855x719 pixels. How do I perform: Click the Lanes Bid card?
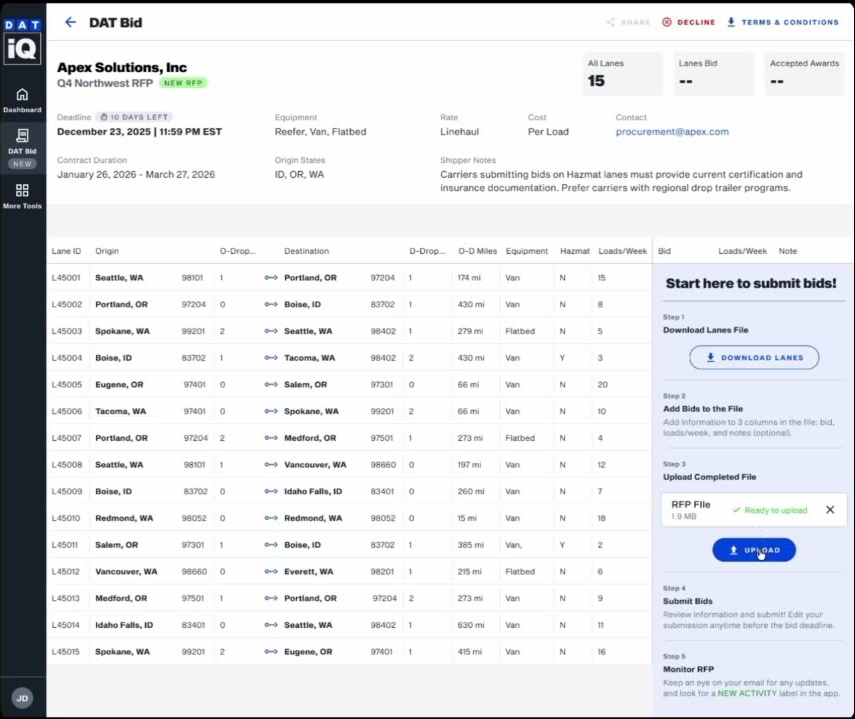point(714,74)
